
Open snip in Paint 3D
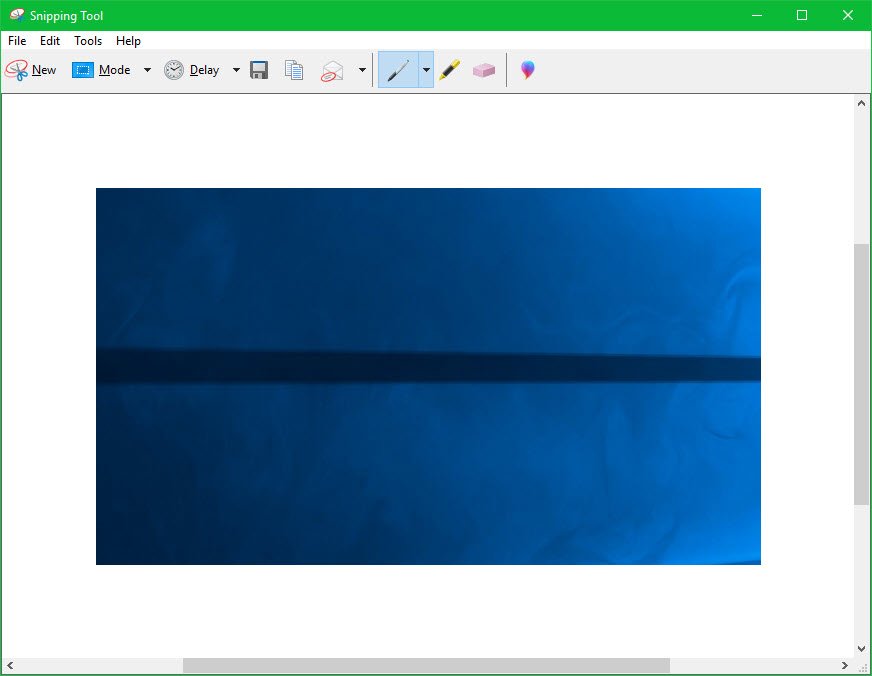[527, 70]
